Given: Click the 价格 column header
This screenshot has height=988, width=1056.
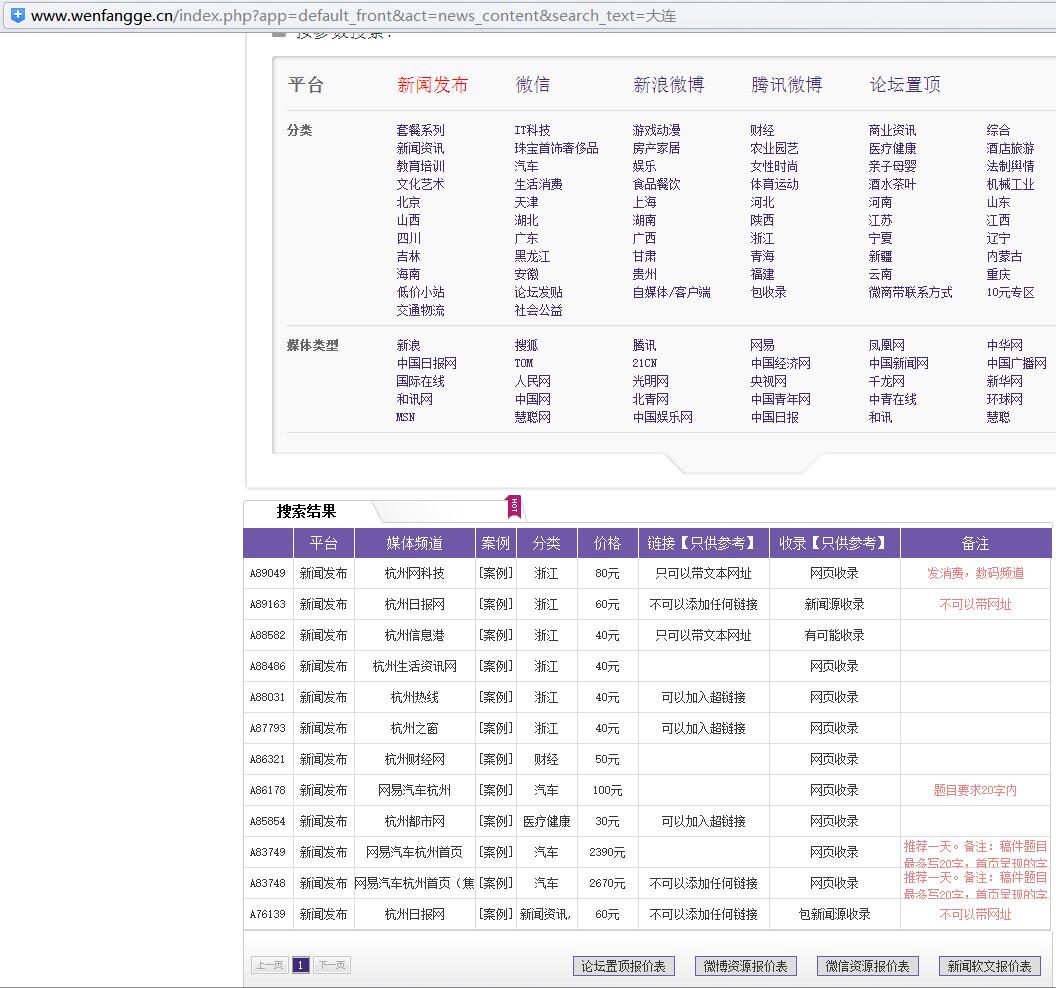Looking at the screenshot, I should (607, 544).
